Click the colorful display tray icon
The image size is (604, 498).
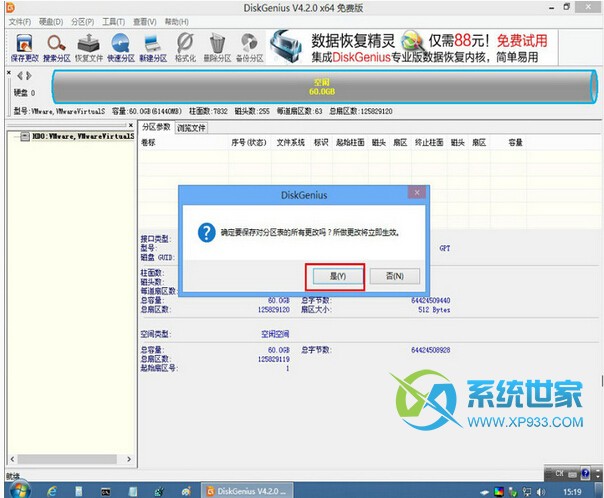pos(499,492)
